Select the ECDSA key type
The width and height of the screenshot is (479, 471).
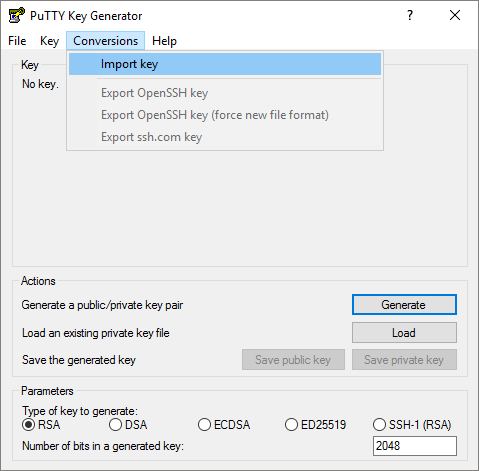224,425
